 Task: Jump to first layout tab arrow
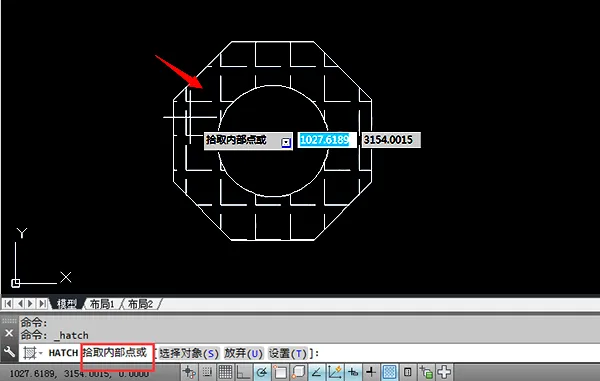pos(8,304)
